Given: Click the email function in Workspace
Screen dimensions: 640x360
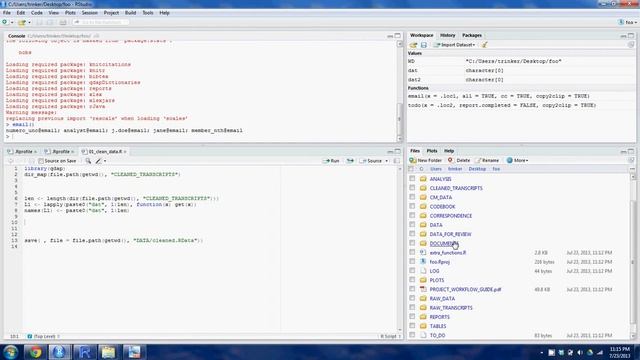Looking at the screenshot, I should (x=498, y=96).
